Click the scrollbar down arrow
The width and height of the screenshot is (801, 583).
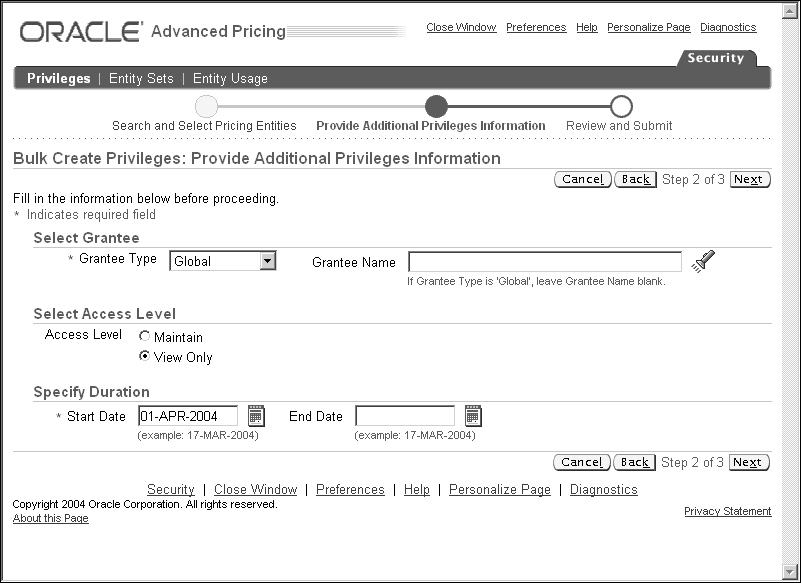pyautogui.click(x=789, y=571)
